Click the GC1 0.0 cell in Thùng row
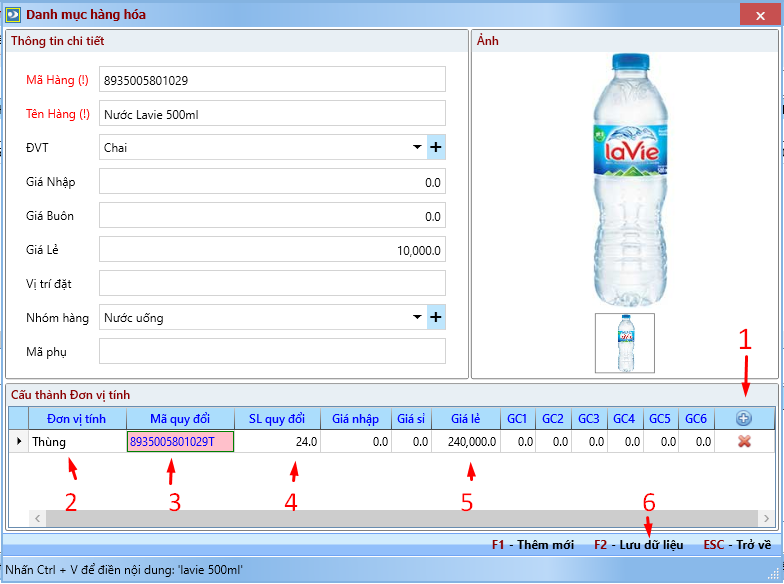 [x=518, y=442]
